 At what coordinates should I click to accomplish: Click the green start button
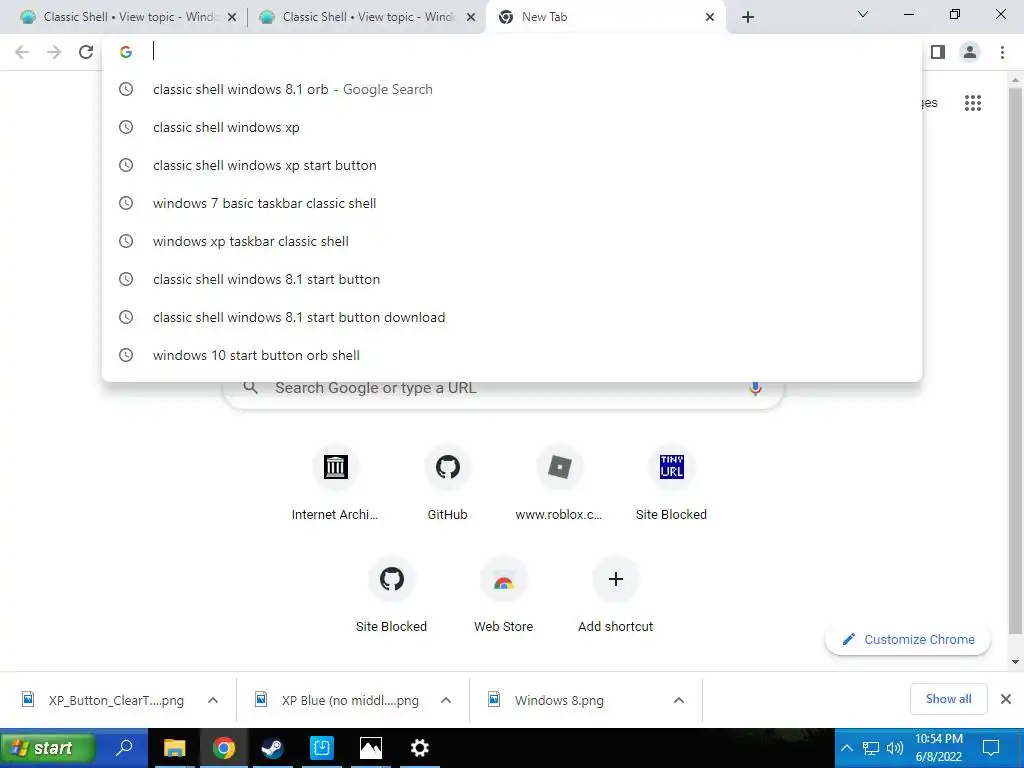pyautogui.click(x=47, y=748)
